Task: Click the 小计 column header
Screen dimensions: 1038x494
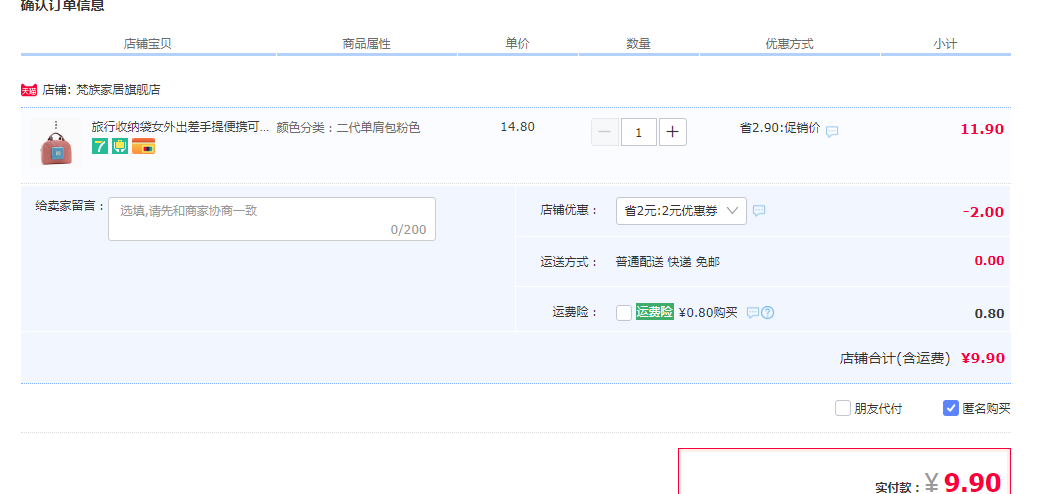Action: tap(945, 44)
